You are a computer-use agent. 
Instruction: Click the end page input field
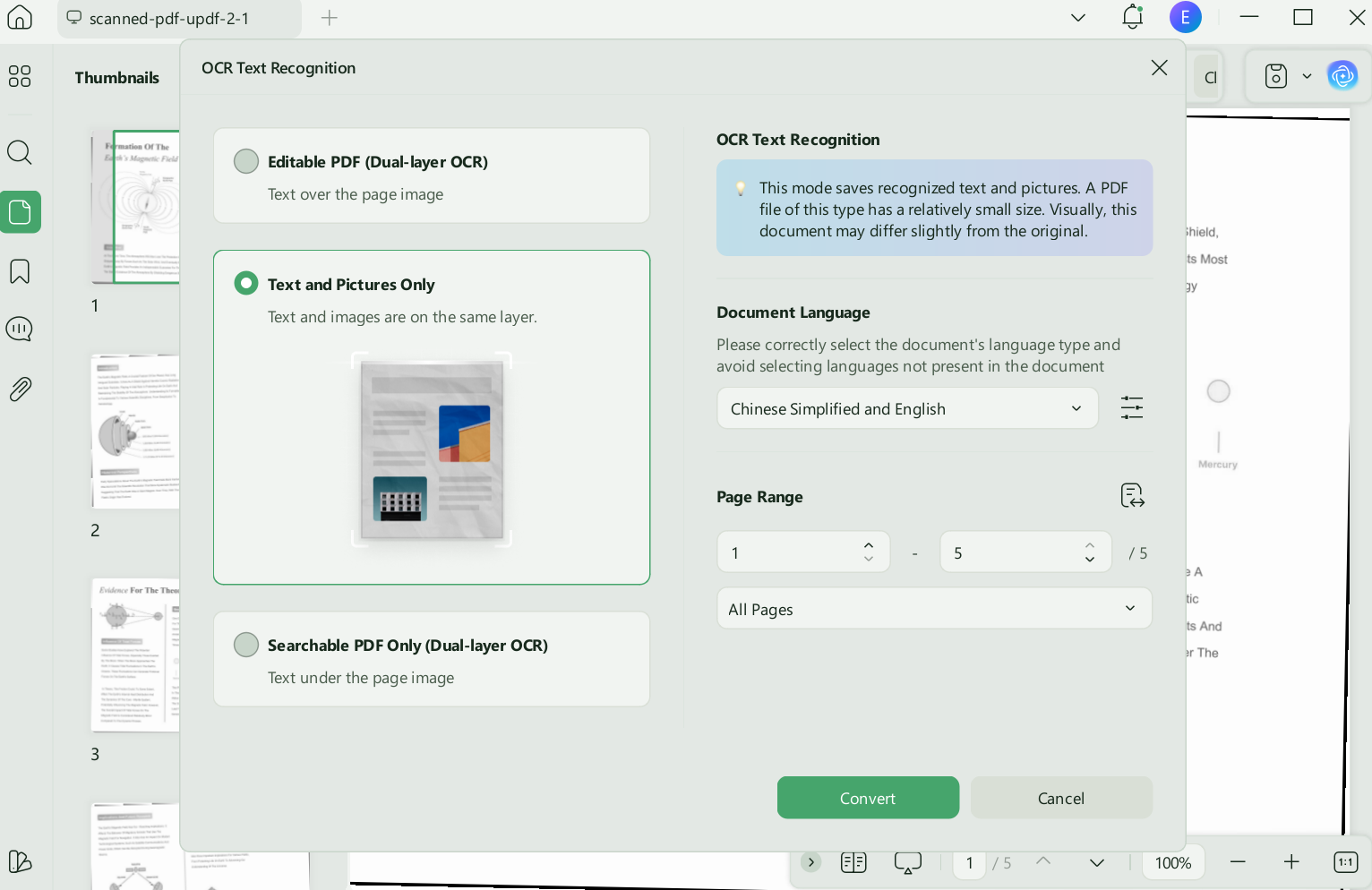click(x=1025, y=552)
